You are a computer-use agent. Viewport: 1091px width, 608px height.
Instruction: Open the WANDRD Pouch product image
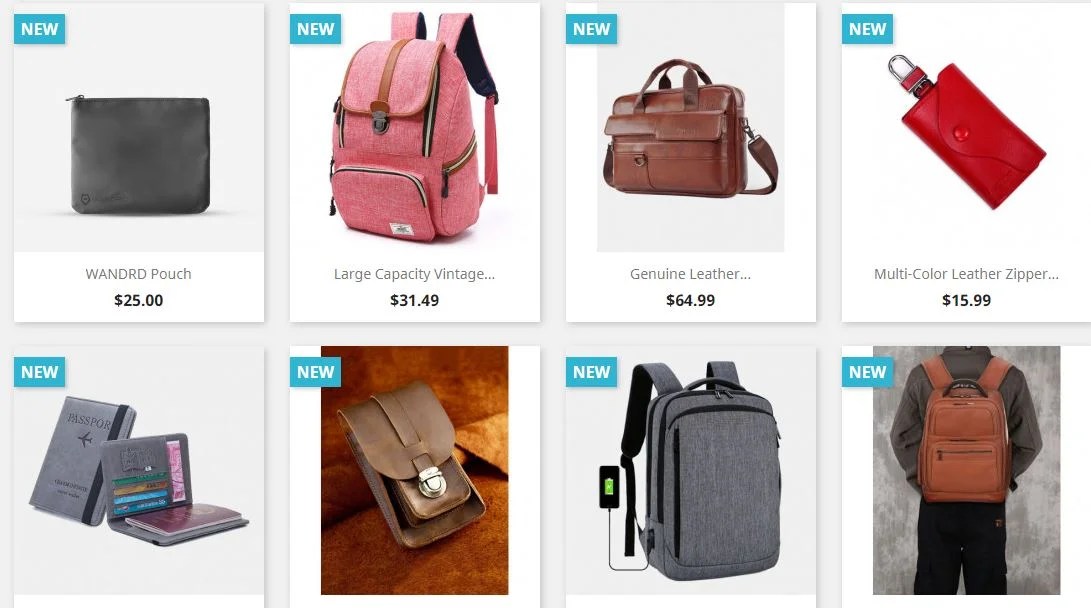pos(138,127)
